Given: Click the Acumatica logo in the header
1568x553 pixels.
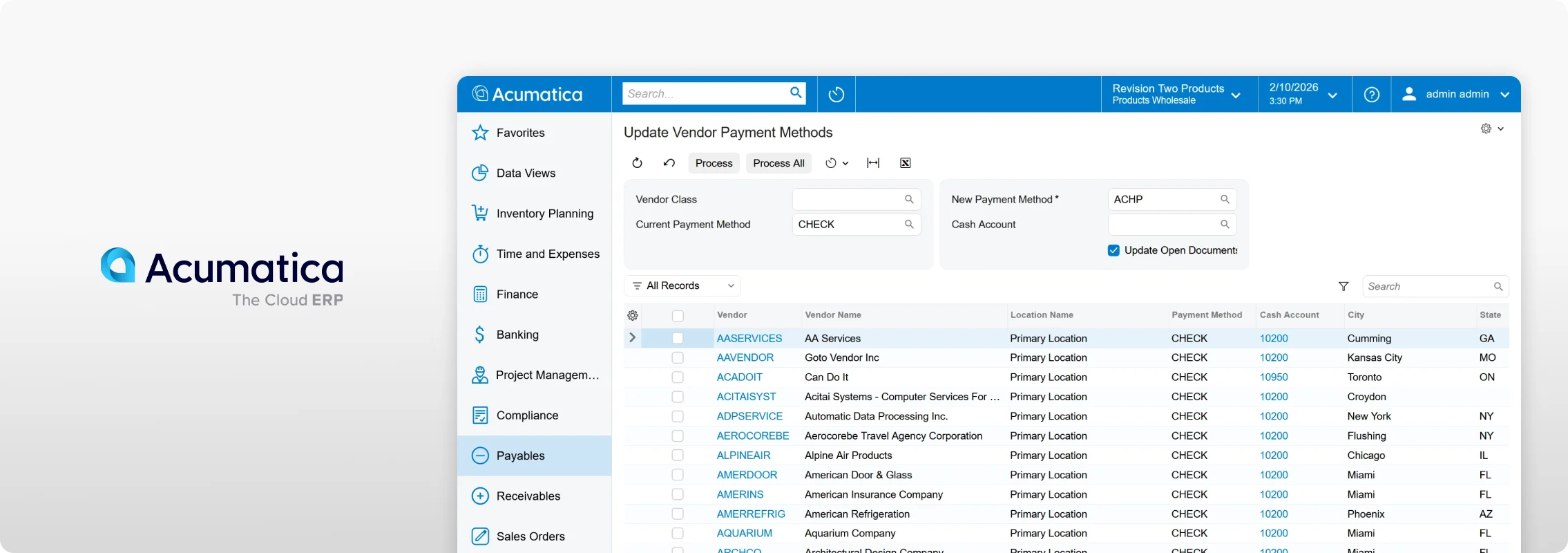Looking at the screenshot, I should [527, 94].
